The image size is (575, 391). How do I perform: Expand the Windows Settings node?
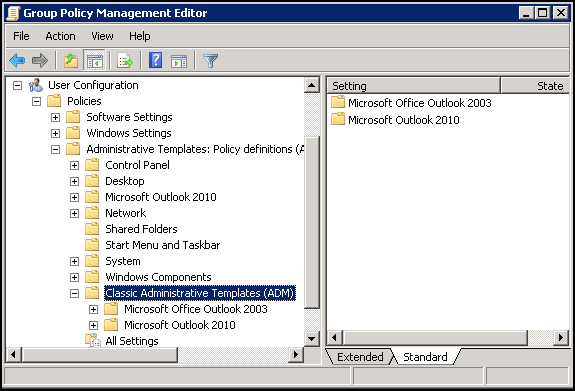[55, 133]
